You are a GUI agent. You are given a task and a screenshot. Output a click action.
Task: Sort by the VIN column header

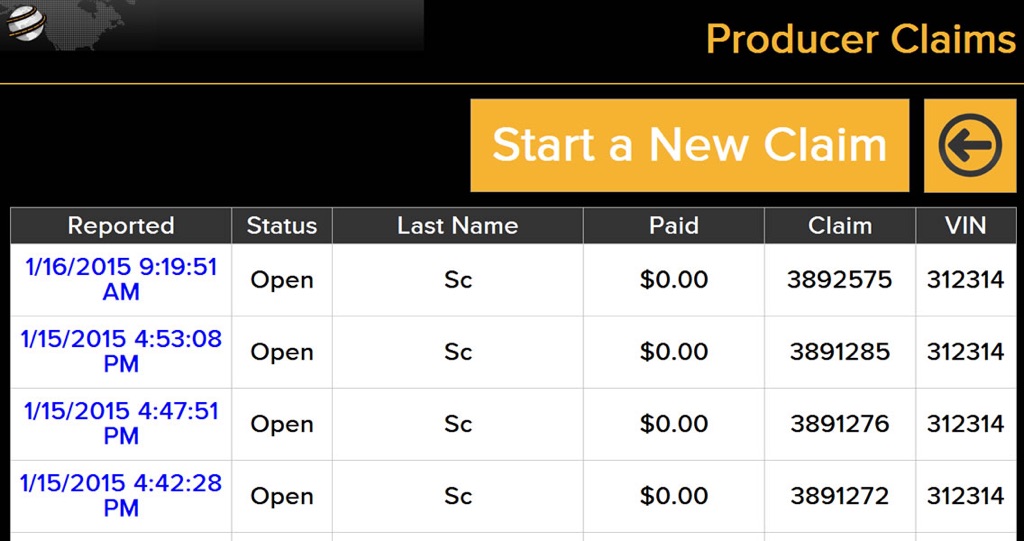click(966, 226)
